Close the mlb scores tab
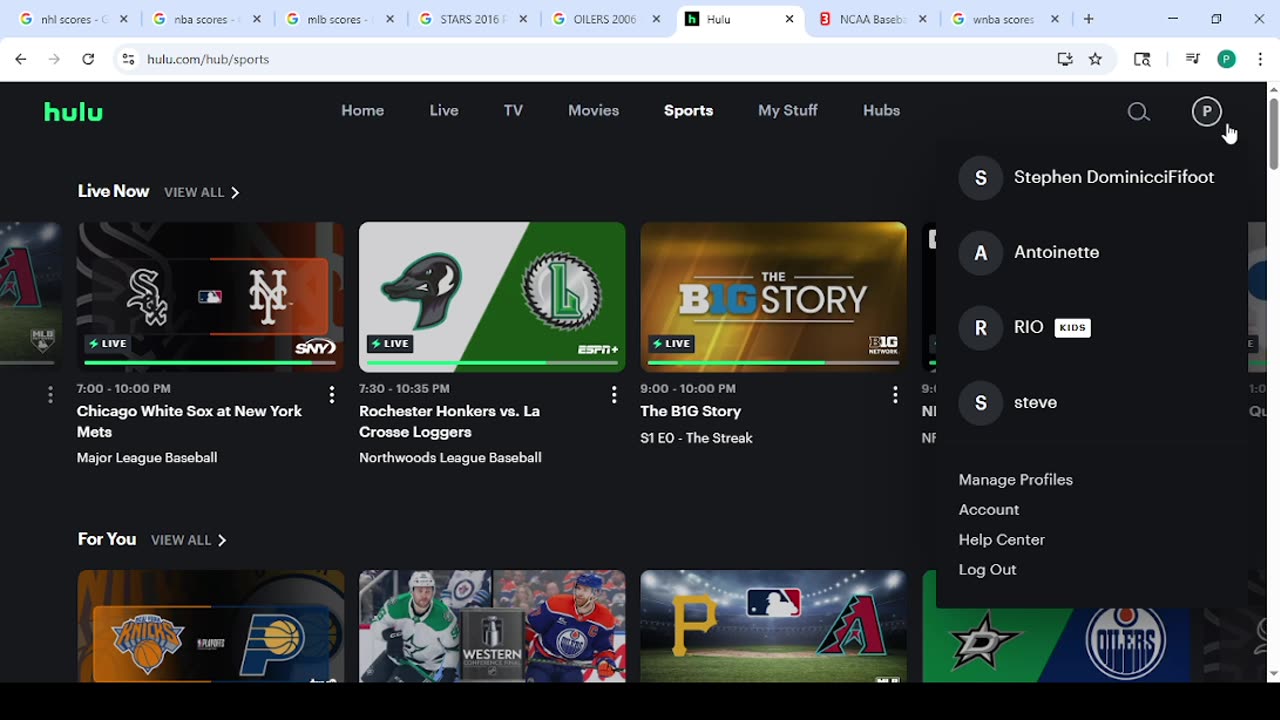 [389, 19]
